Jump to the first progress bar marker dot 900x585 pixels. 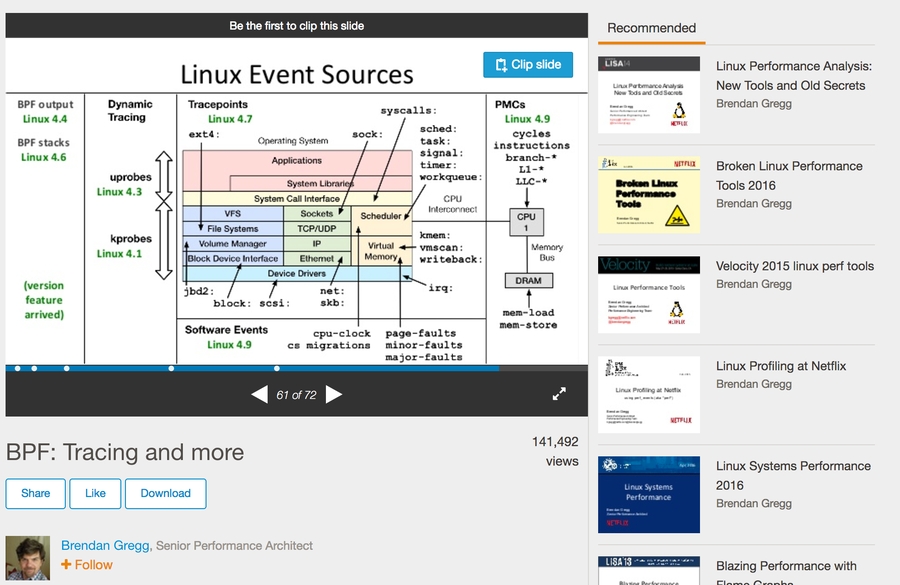17,369
